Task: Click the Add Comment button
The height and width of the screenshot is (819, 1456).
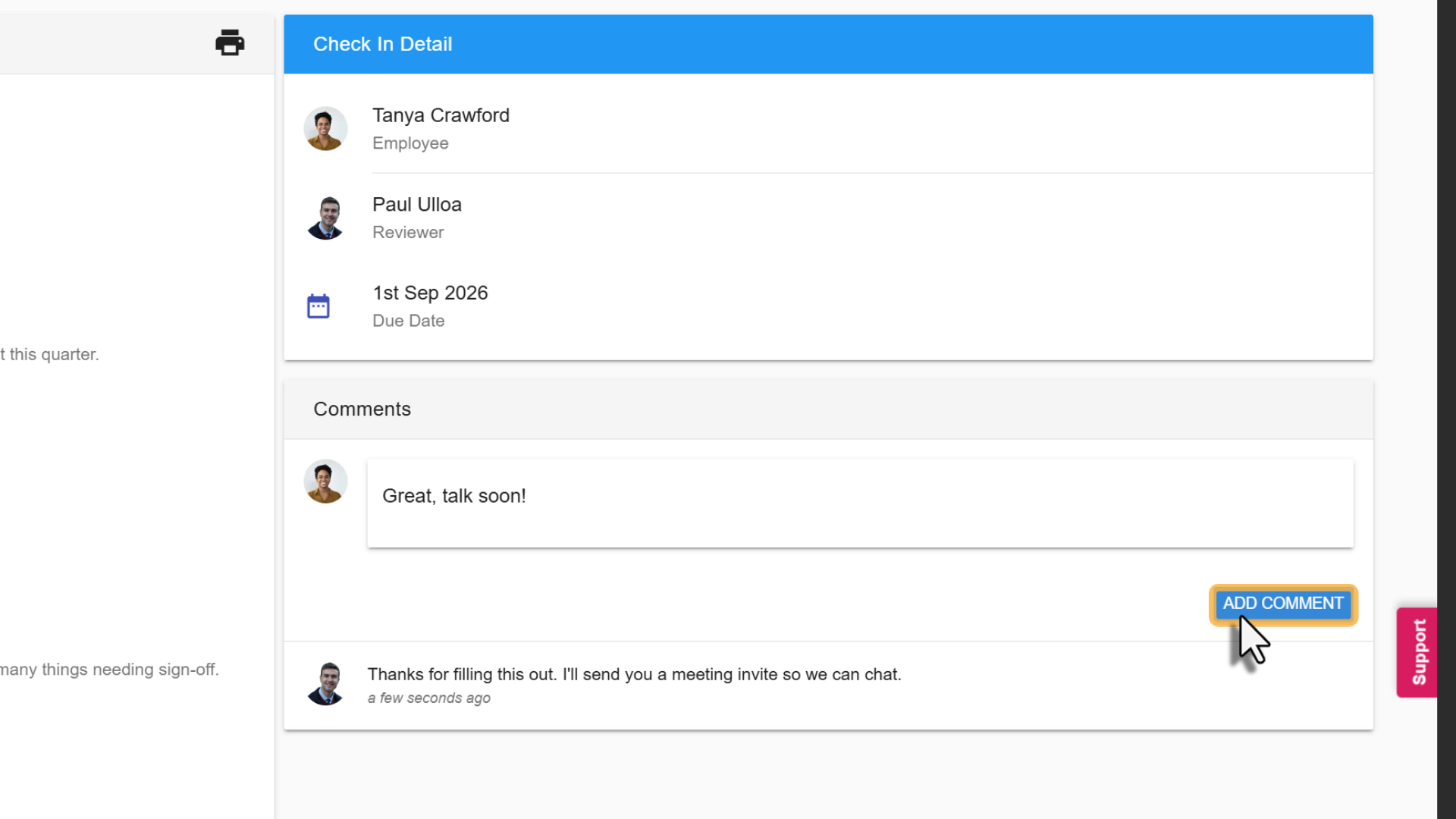Action: click(x=1283, y=604)
